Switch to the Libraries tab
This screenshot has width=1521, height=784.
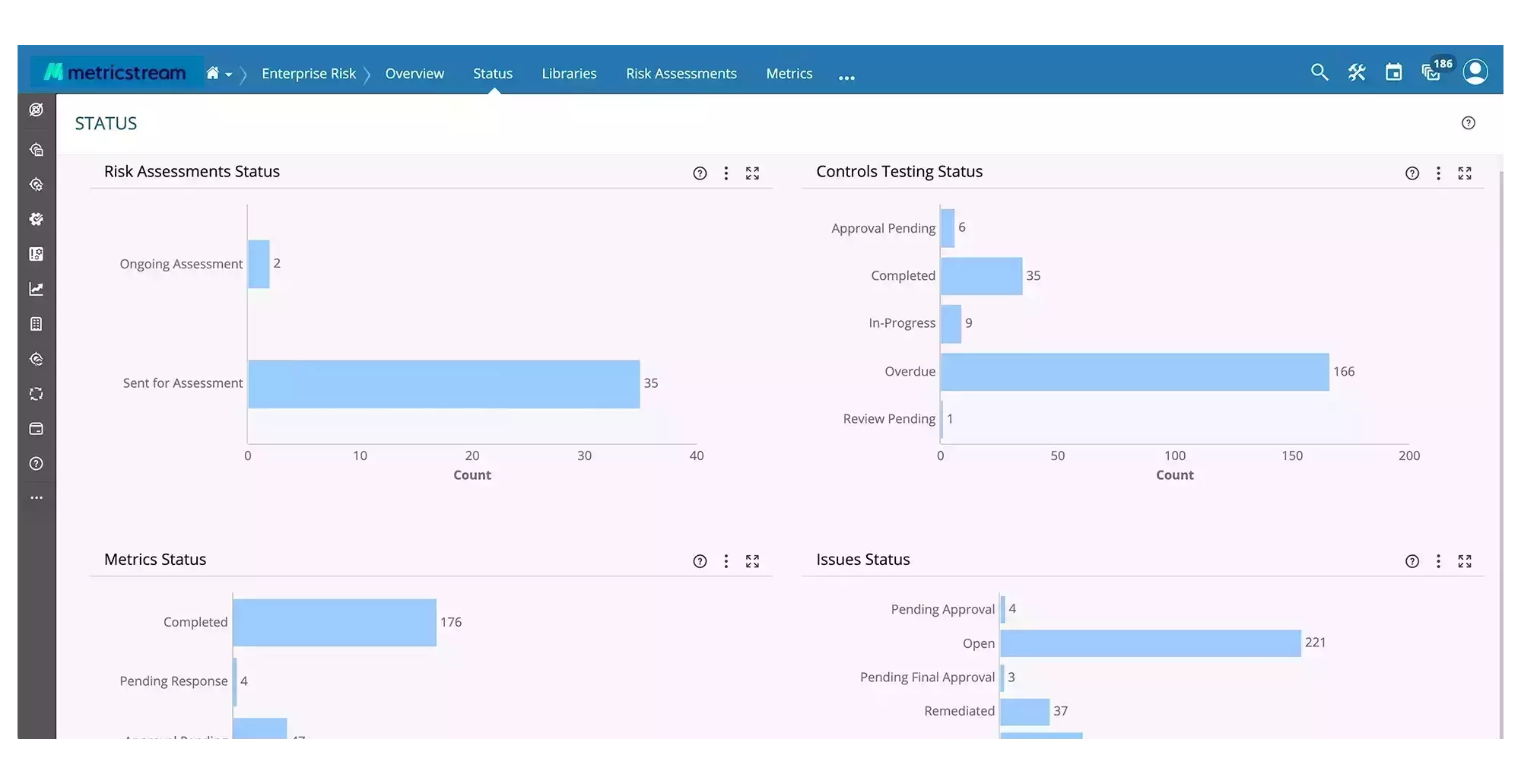(x=569, y=73)
